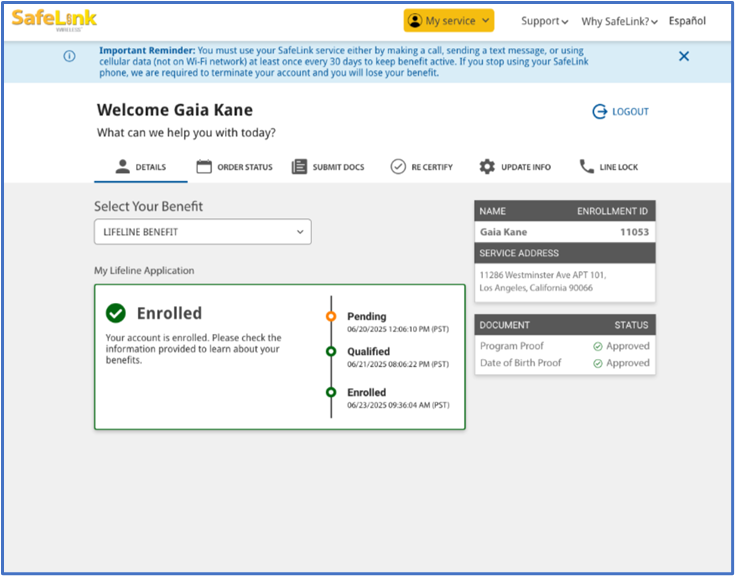Image resolution: width=735 pixels, height=576 pixels.
Task: Open the My service account menu
Action: tap(449, 21)
